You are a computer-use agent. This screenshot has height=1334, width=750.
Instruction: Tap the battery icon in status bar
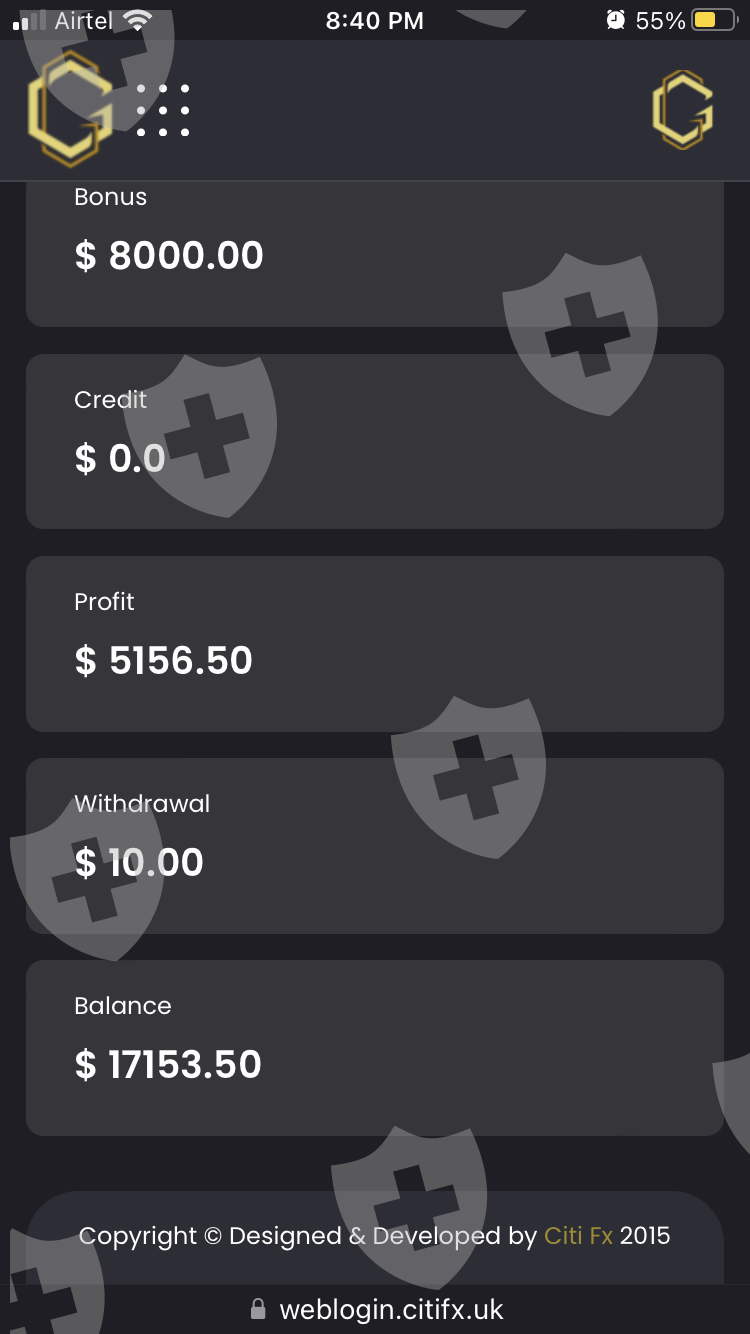tap(714, 20)
